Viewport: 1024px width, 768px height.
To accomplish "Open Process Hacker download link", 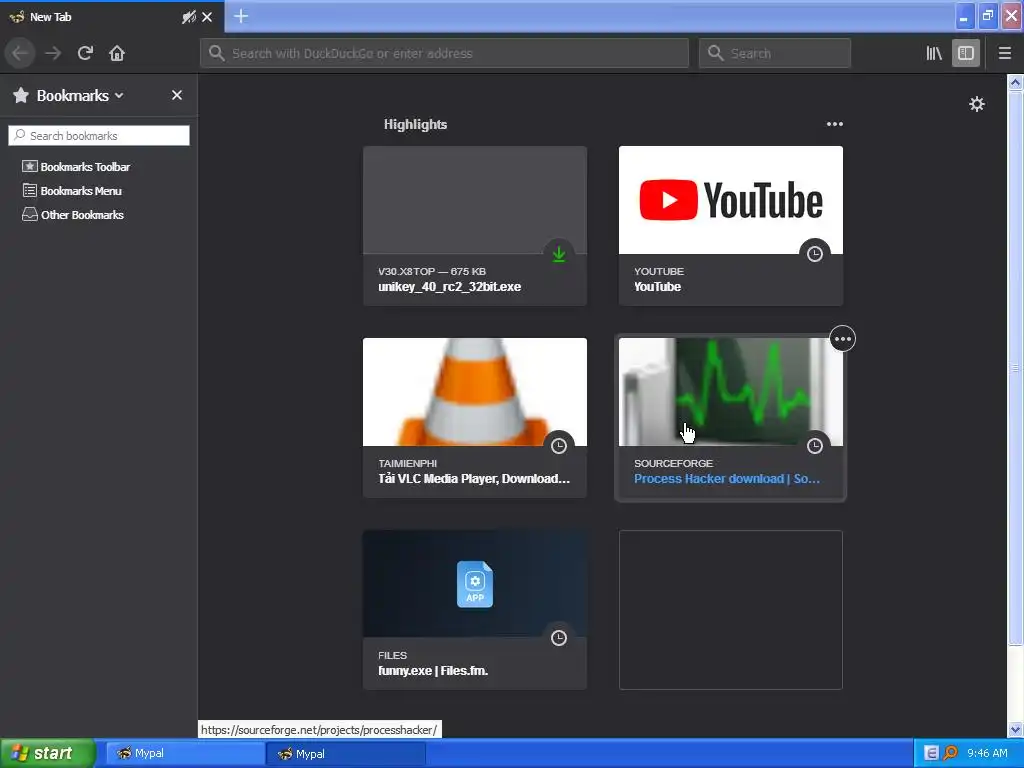I will point(726,479).
